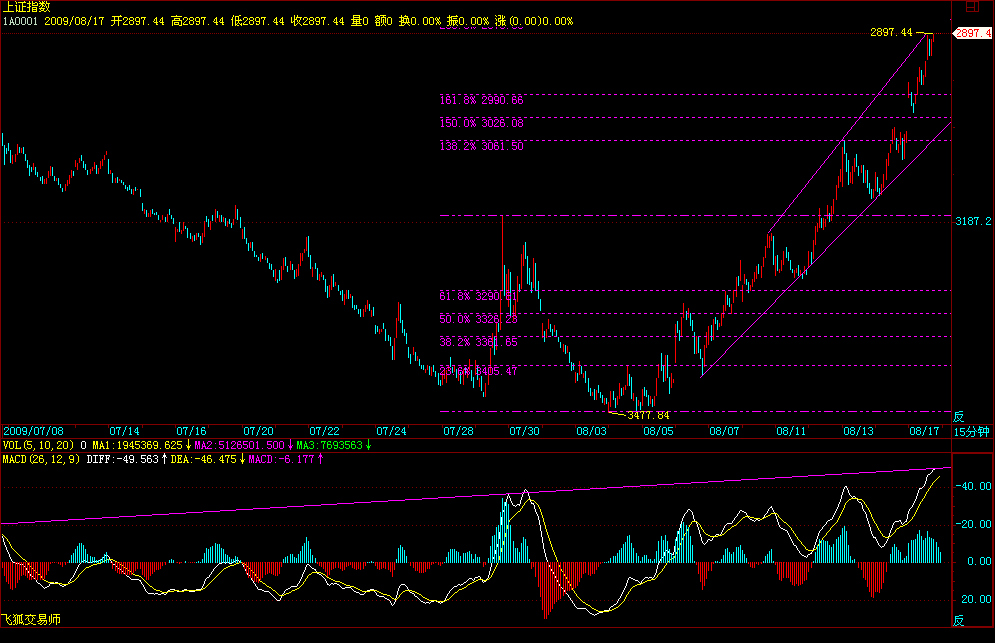Viewport: 995px width, 643px height.
Task: Click the 0.00 MACD axis value
Action: [x=979, y=561]
